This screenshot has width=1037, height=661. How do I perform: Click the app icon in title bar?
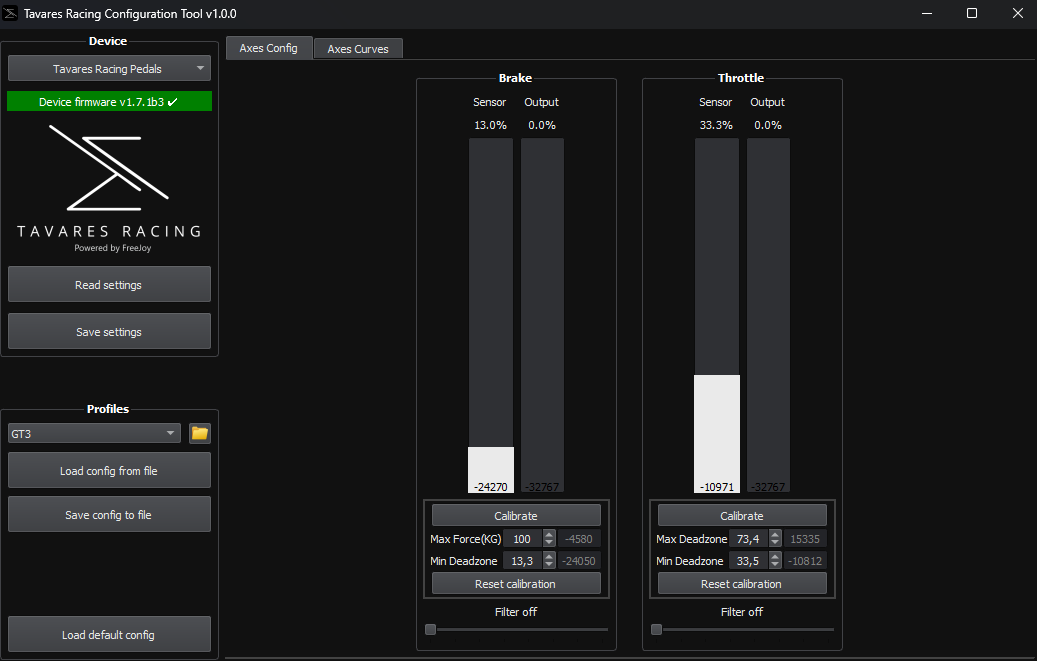coord(12,13)
